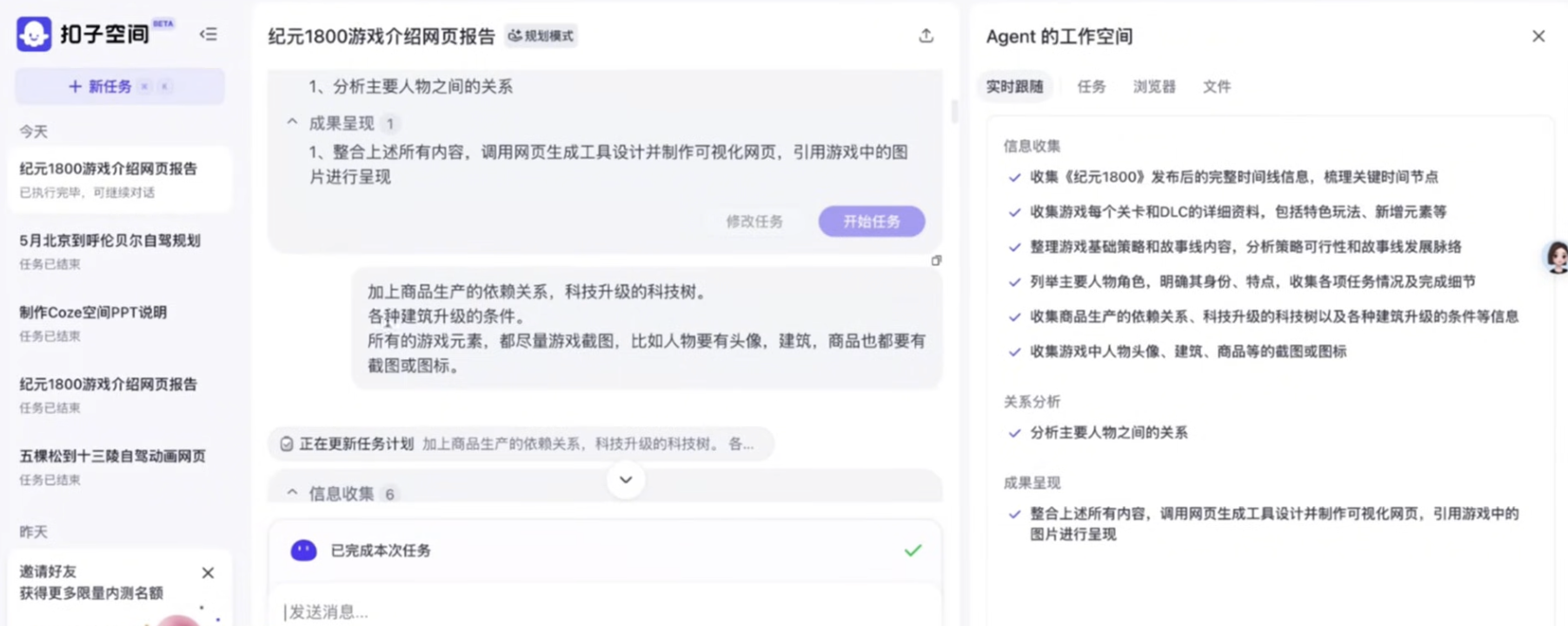Click the 邀请好友 invitation card

120,587
